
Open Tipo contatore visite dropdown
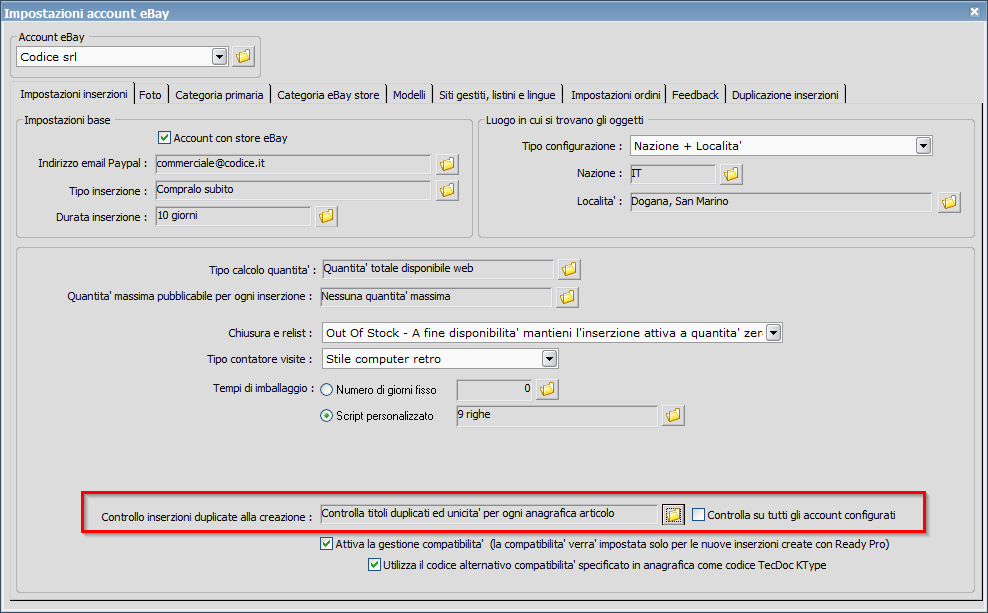point(549,359)
